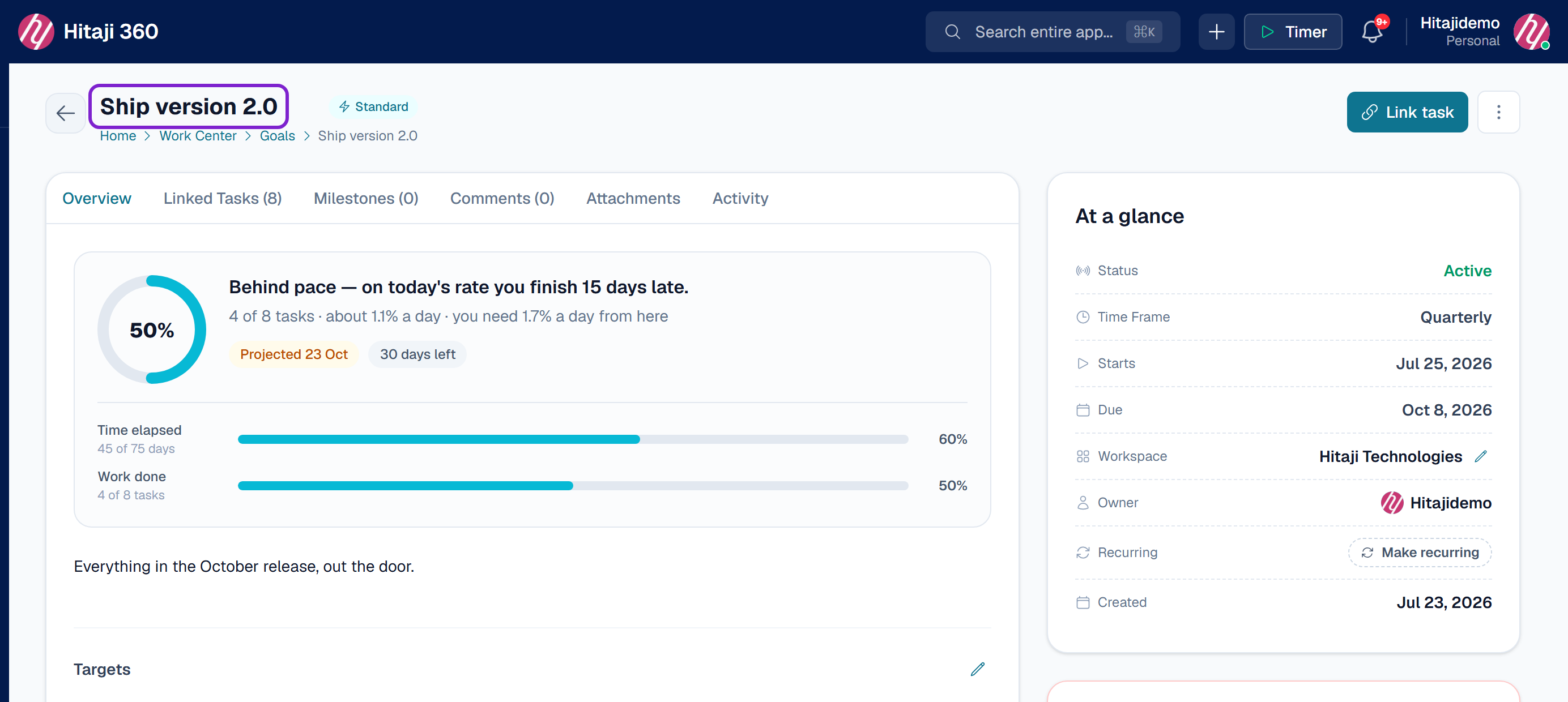Follow the Goals breadcrumb link

[277, 136]
